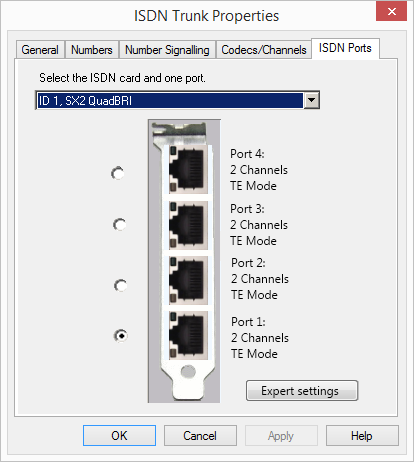Open the Number Signalling tab
This screenshot has width=414, height=462.
[x=167, y=50]
